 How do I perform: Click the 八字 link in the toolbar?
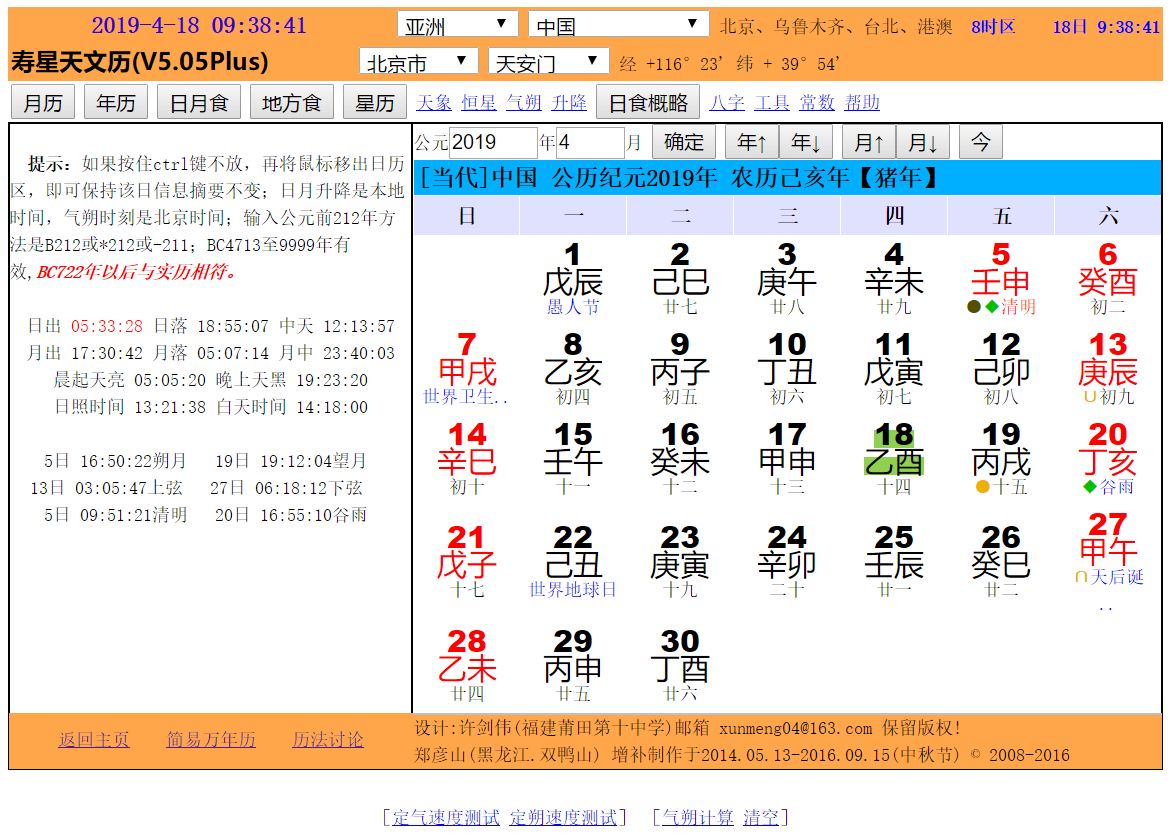727,101
